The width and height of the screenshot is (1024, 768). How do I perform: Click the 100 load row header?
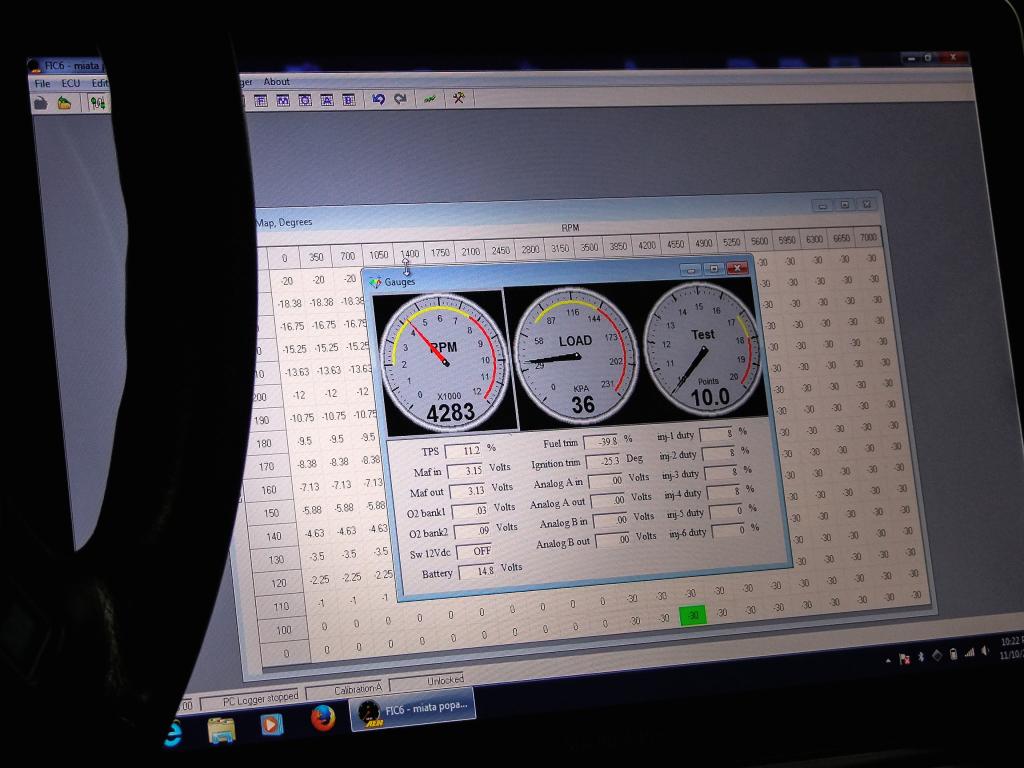click(283, 630)
